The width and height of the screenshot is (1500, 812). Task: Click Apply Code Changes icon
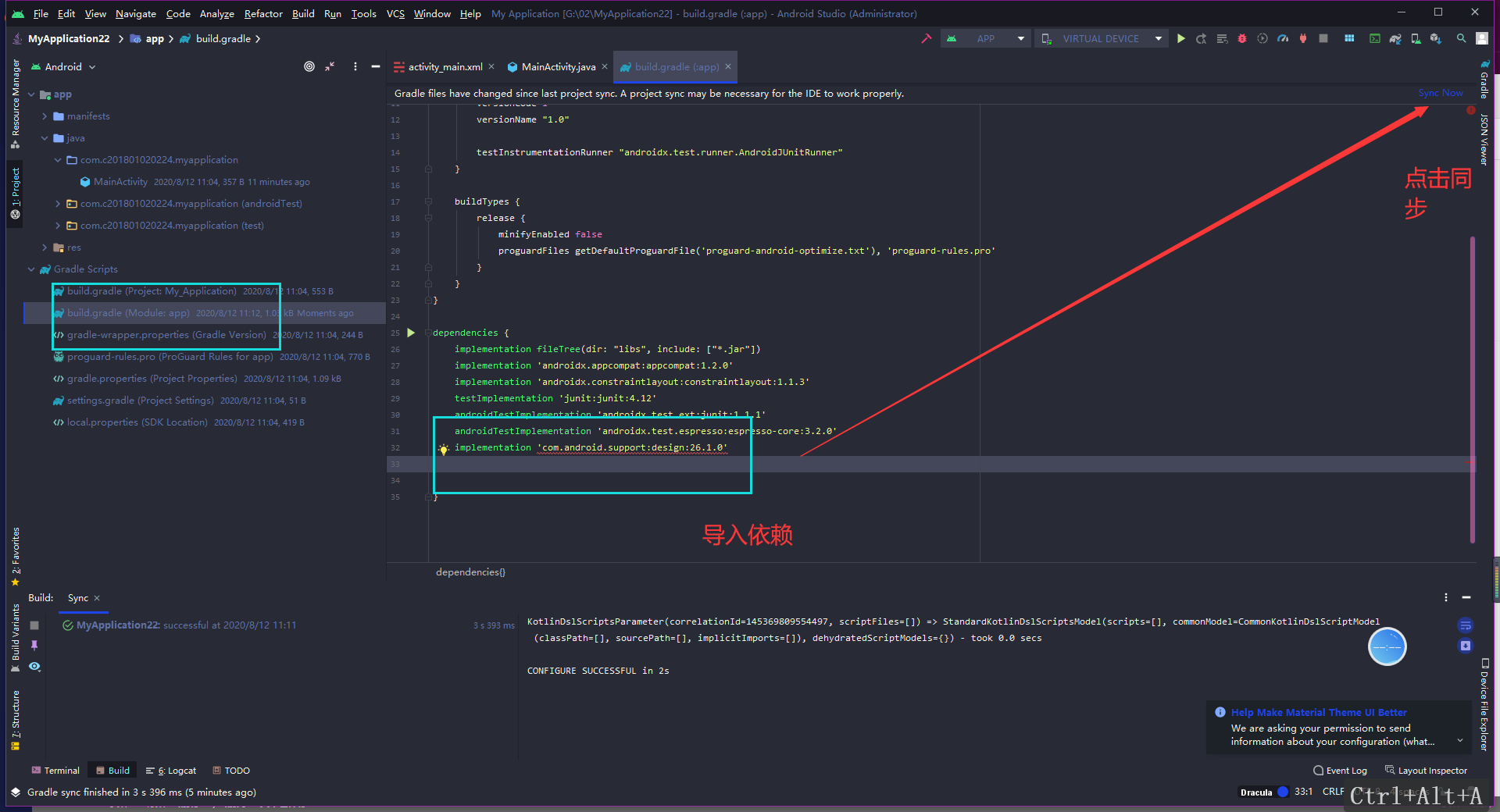(x=1222, y=38)
